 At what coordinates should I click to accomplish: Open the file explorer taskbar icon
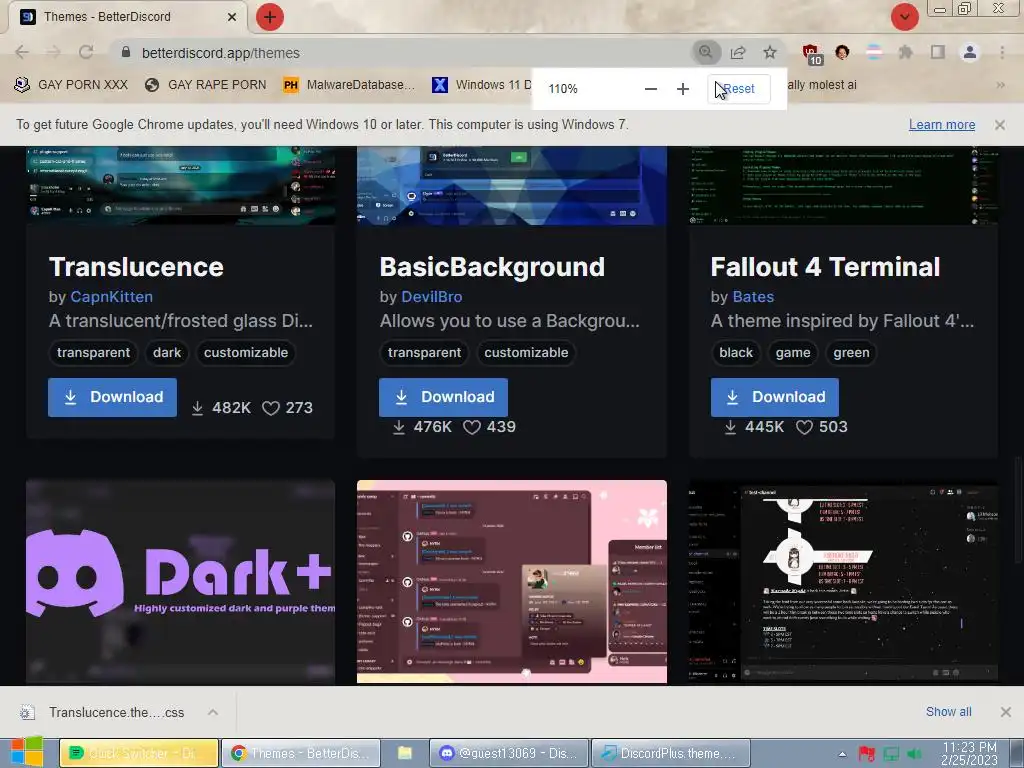pyautogui.click(x=405, y=754)
